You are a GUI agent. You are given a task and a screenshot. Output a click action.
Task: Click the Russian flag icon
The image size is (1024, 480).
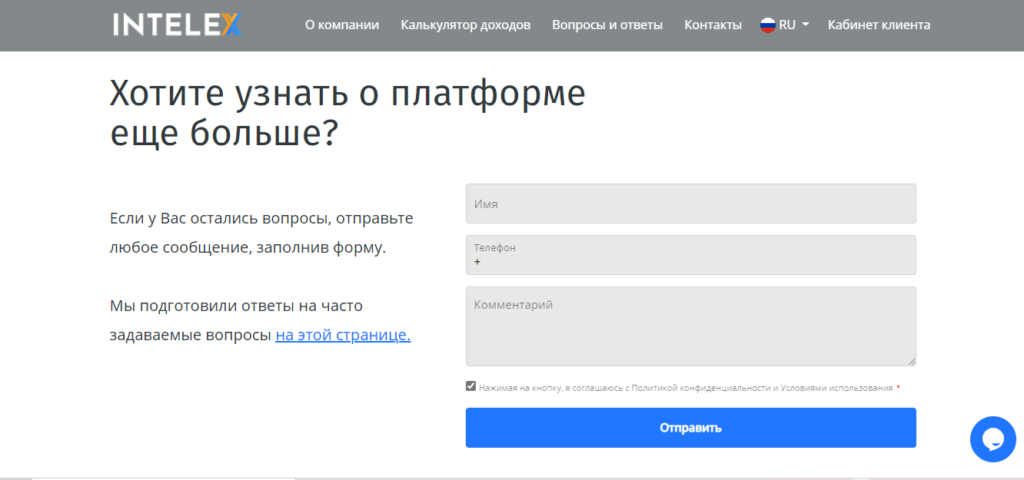(767, 25)
